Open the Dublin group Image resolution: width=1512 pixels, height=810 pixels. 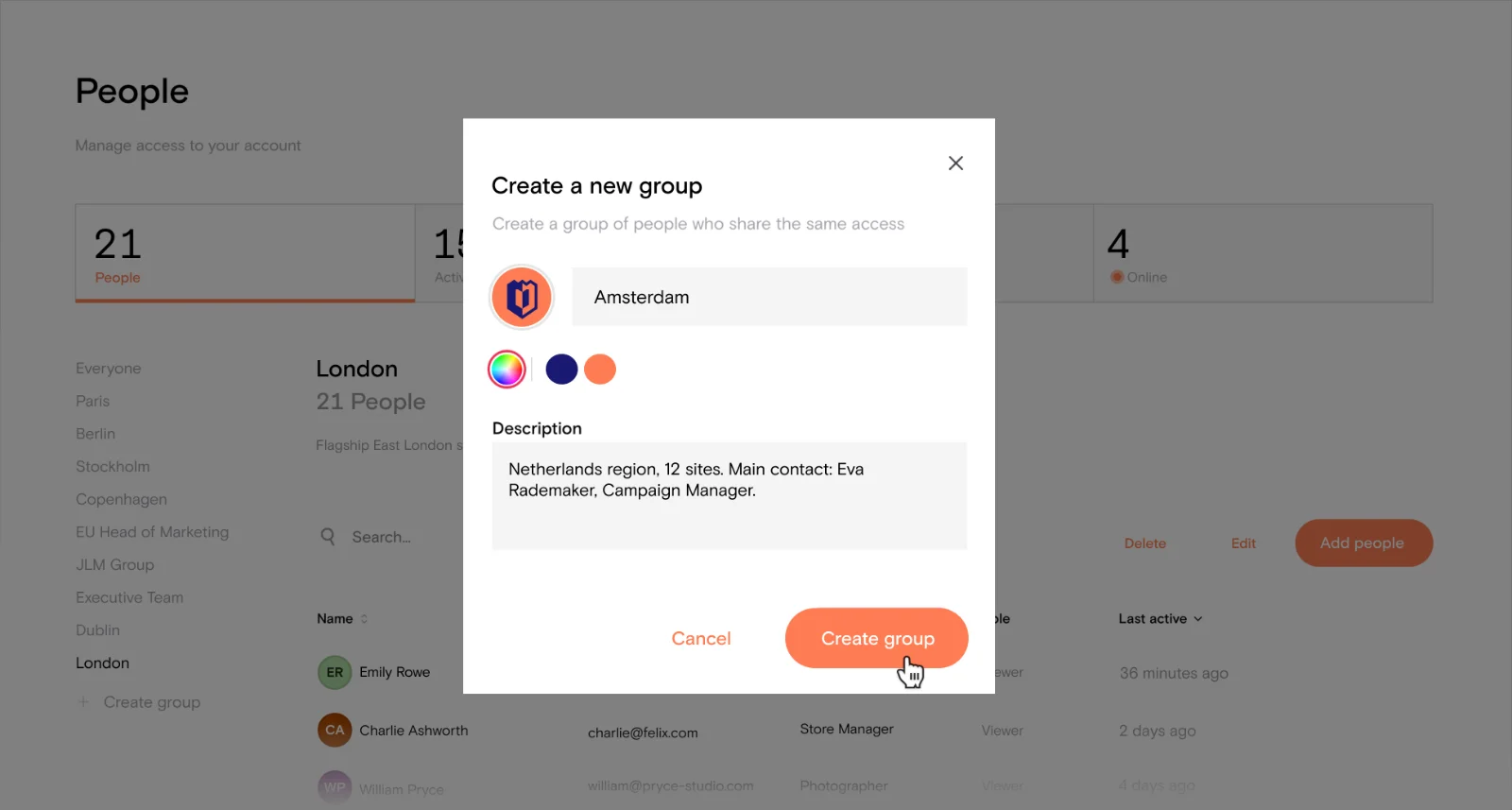tap(97, 630)
